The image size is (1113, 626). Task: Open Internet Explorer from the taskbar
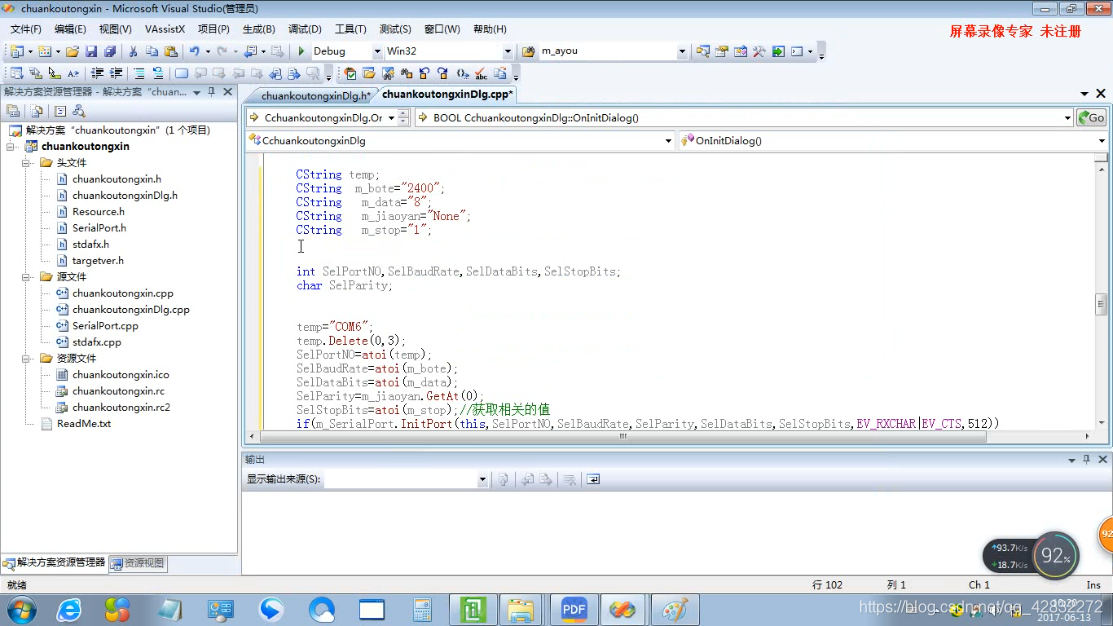(69, 610)
